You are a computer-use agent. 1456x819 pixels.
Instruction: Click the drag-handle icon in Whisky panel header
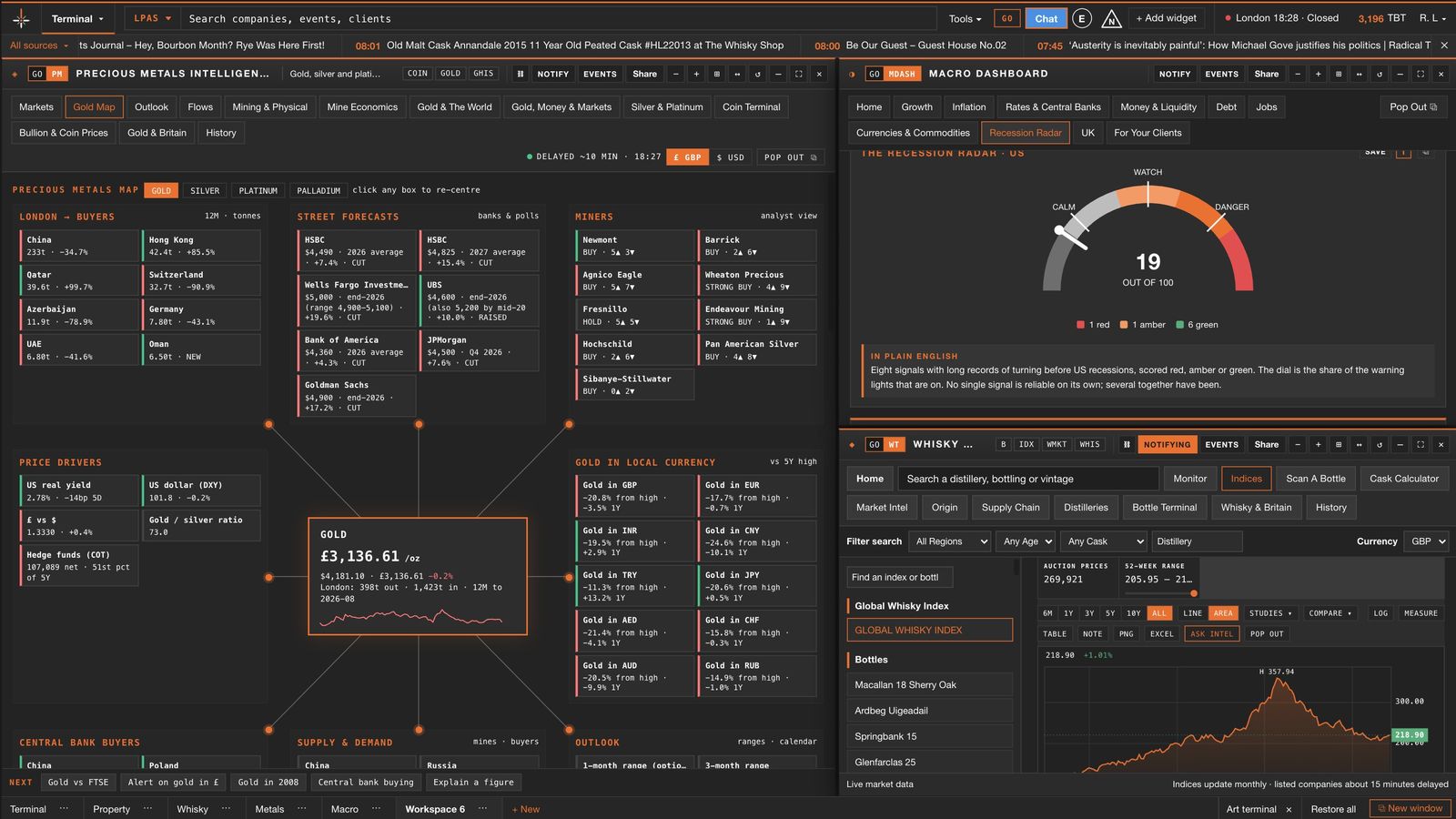1127,444
